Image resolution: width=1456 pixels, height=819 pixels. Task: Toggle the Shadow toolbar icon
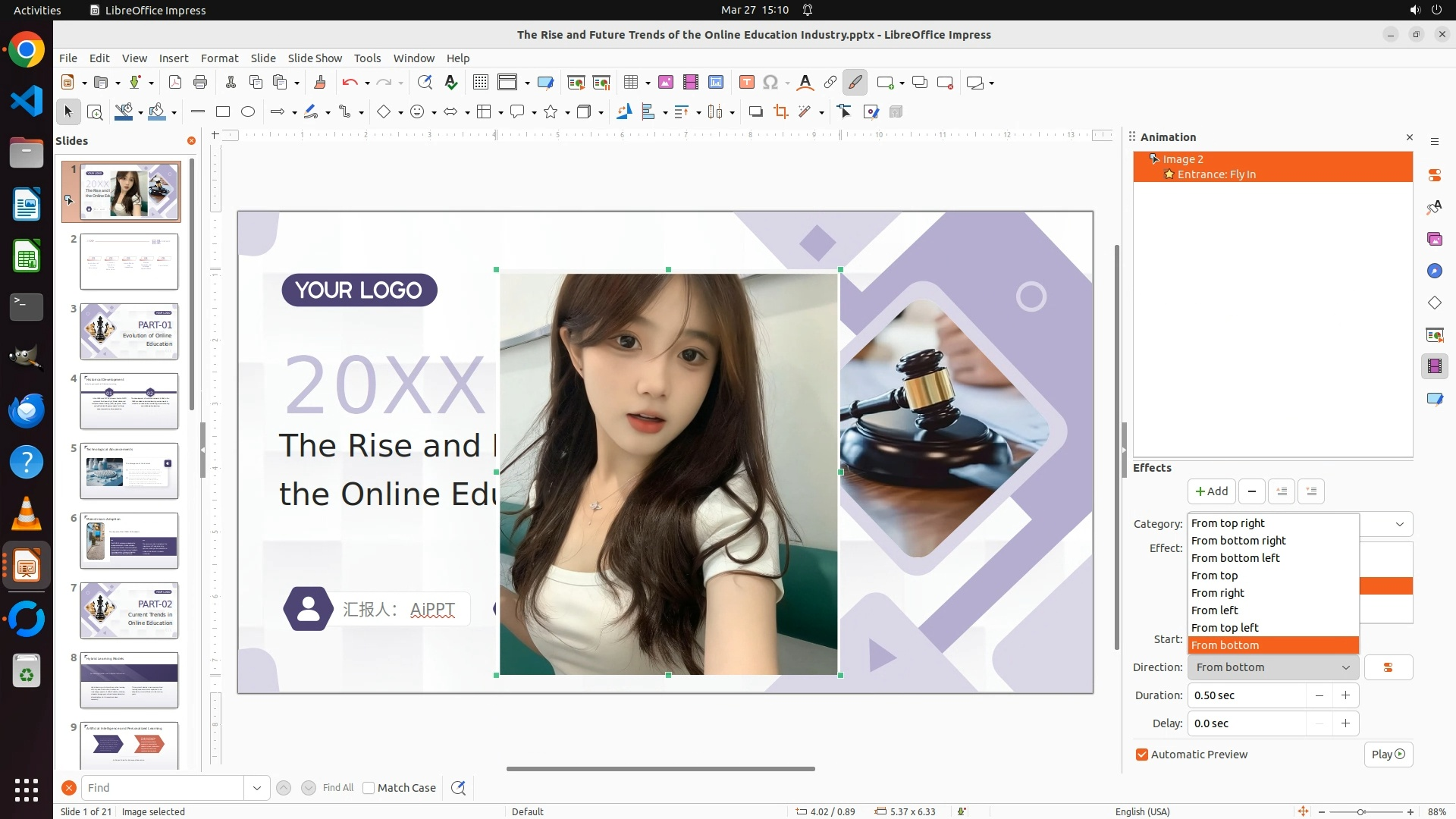[x=755, y=112]
